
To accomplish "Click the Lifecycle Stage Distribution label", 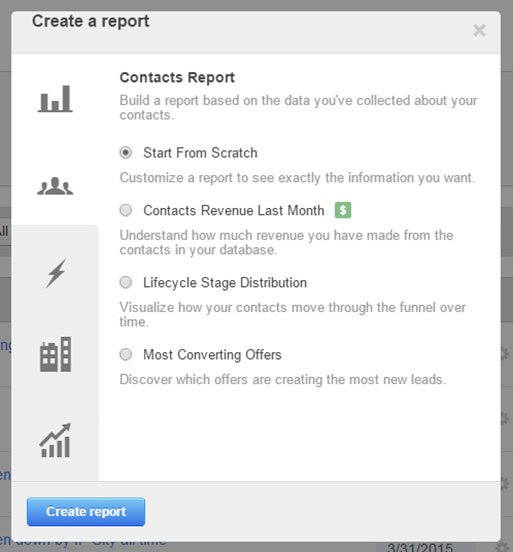I will coord(225,283).
